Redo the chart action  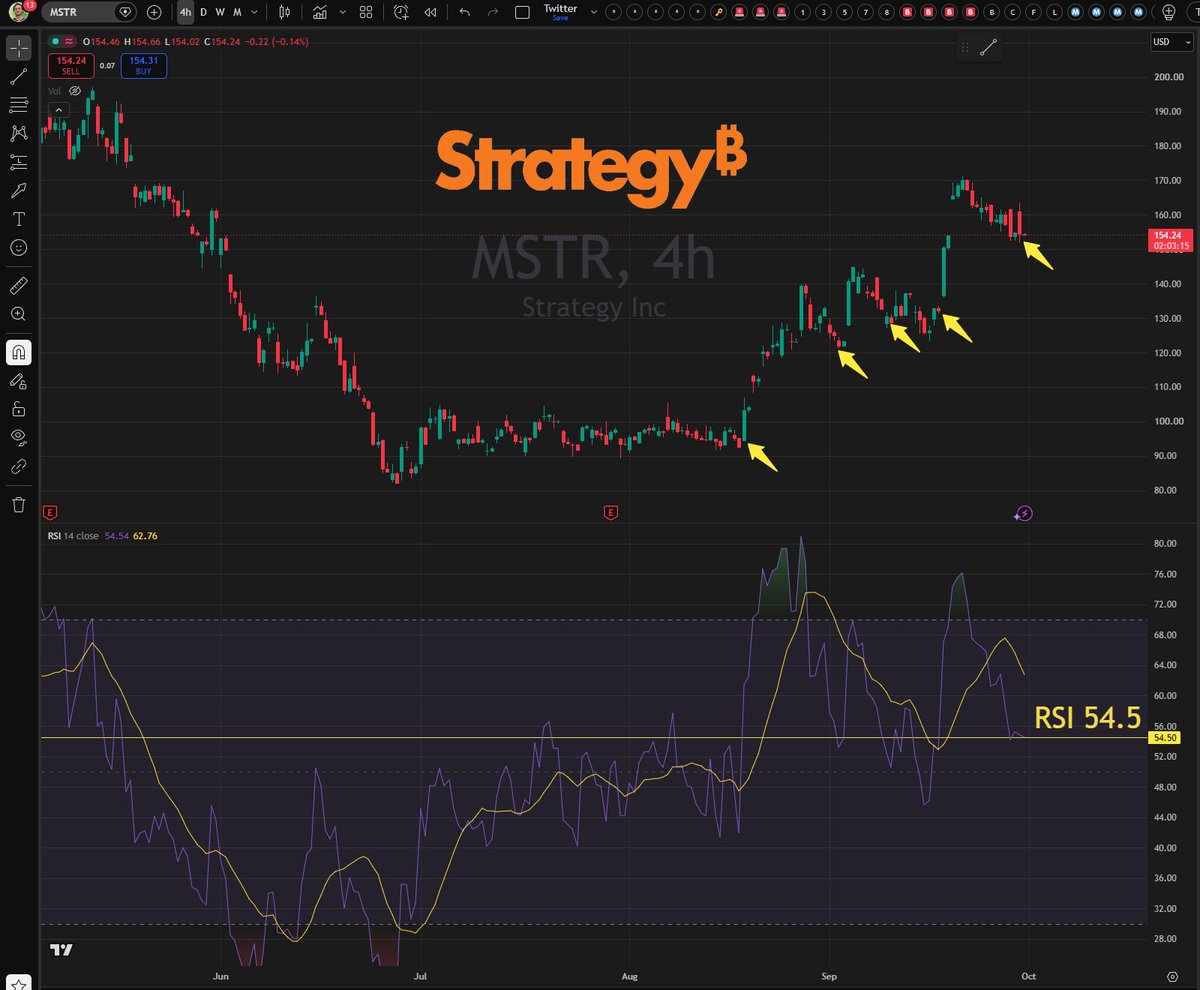tap(493, 12)
